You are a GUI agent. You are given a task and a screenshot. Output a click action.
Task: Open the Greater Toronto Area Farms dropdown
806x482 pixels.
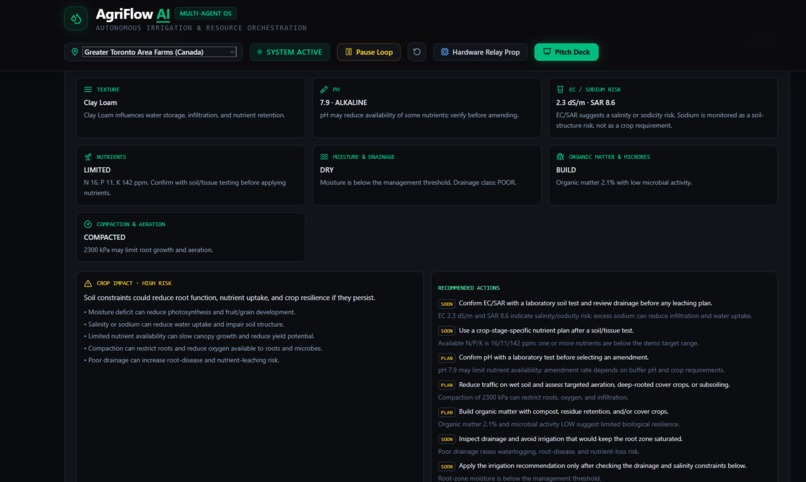[x=159, y=52]
